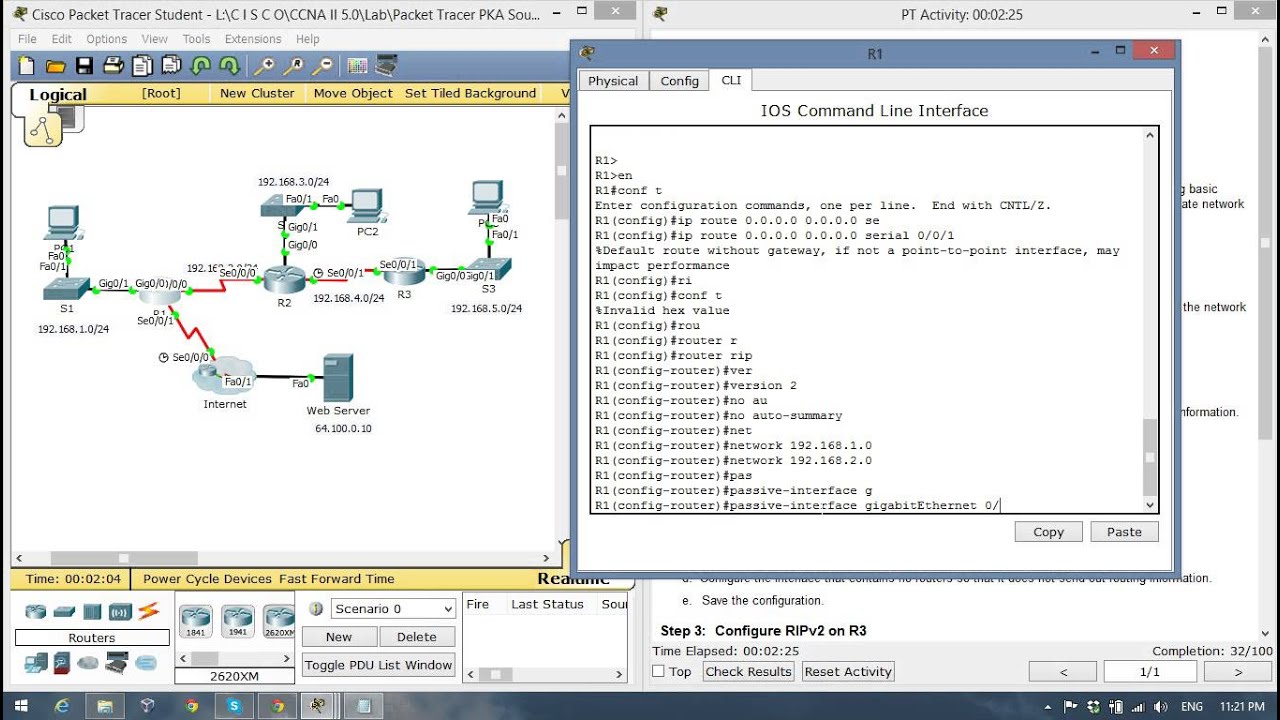Open the Help menu
The image size is (1280, 720).
point(308,39)
